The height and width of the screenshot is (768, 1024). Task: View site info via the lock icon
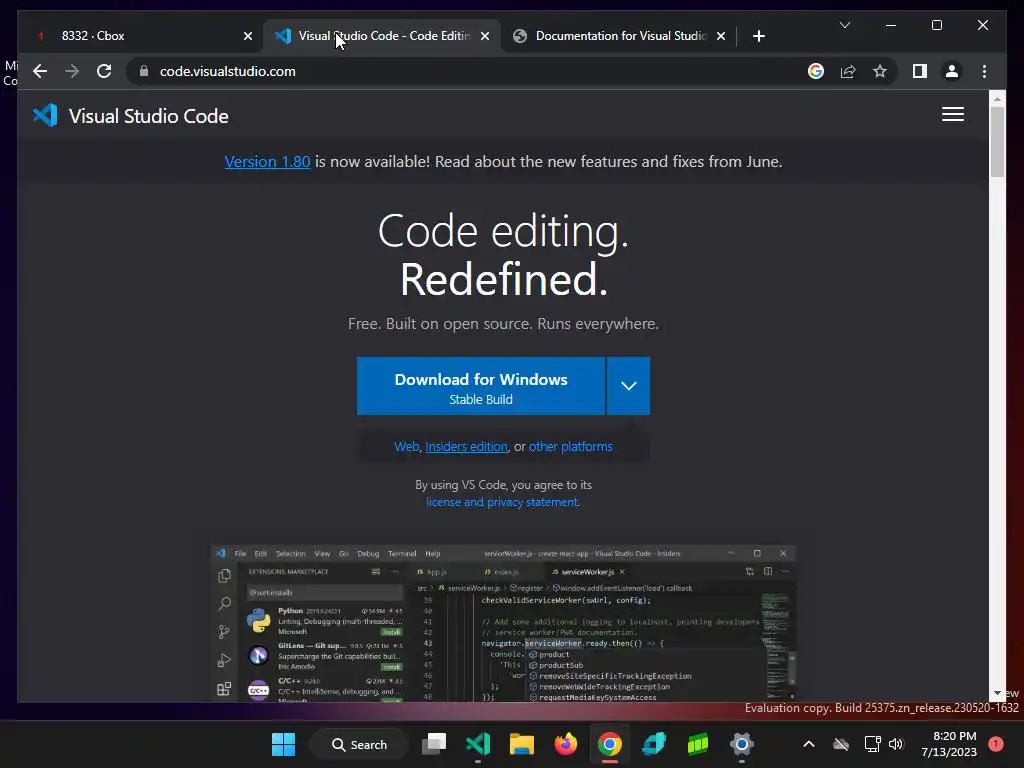pyautogui.click(x=144, y=71)
